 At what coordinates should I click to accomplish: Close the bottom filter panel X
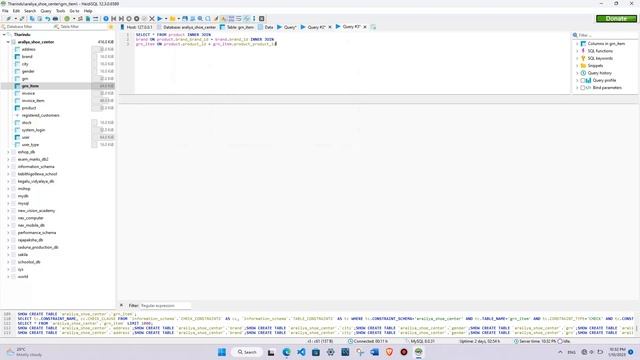[121, 305]
